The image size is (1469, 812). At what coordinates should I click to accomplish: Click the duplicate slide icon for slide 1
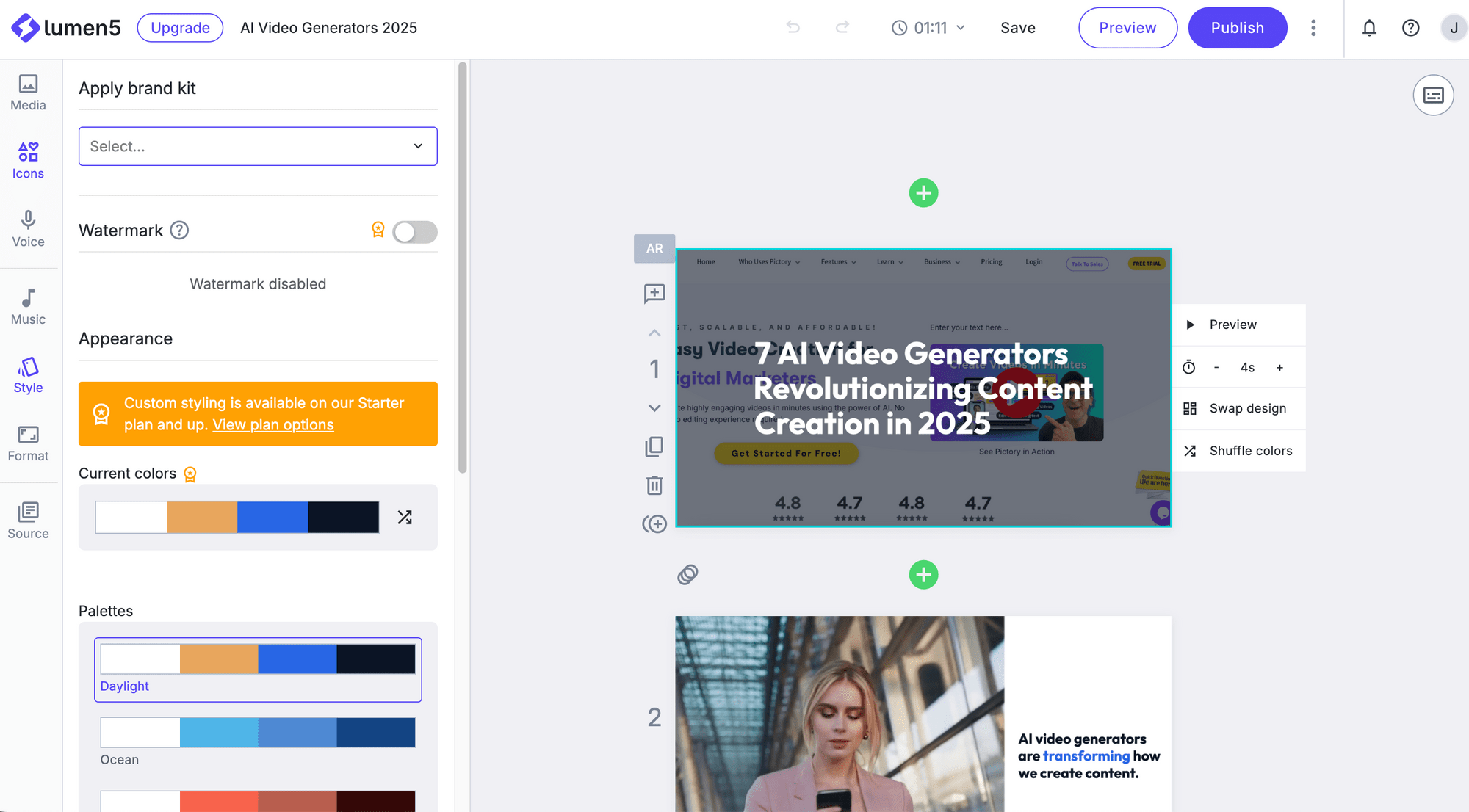click(654, 446)
